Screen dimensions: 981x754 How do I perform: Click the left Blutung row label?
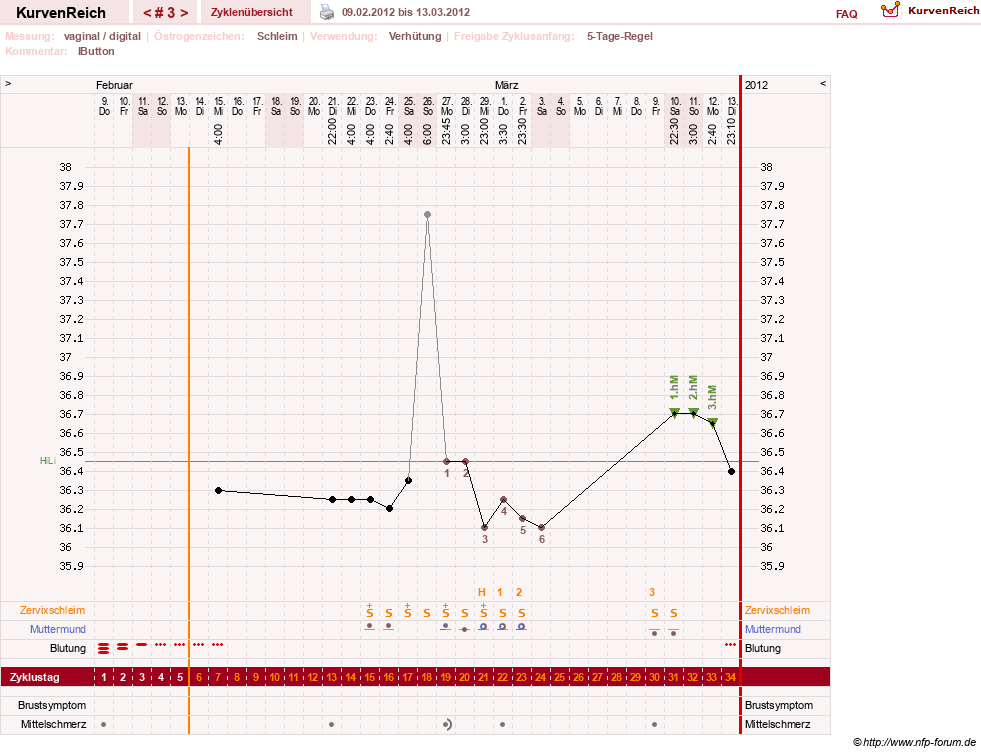pos(68,648)
